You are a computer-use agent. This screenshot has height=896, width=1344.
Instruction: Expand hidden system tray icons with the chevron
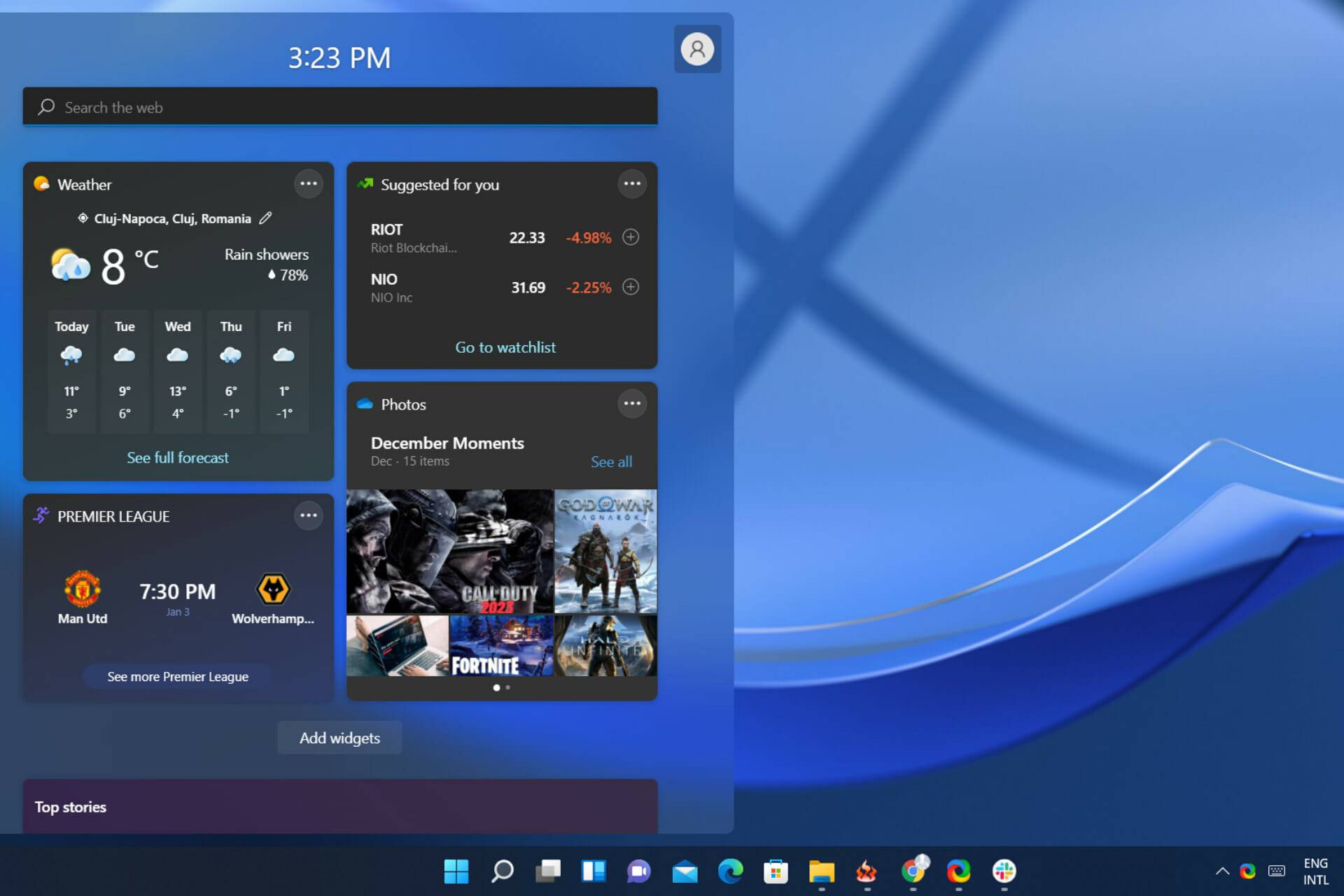1222,872
